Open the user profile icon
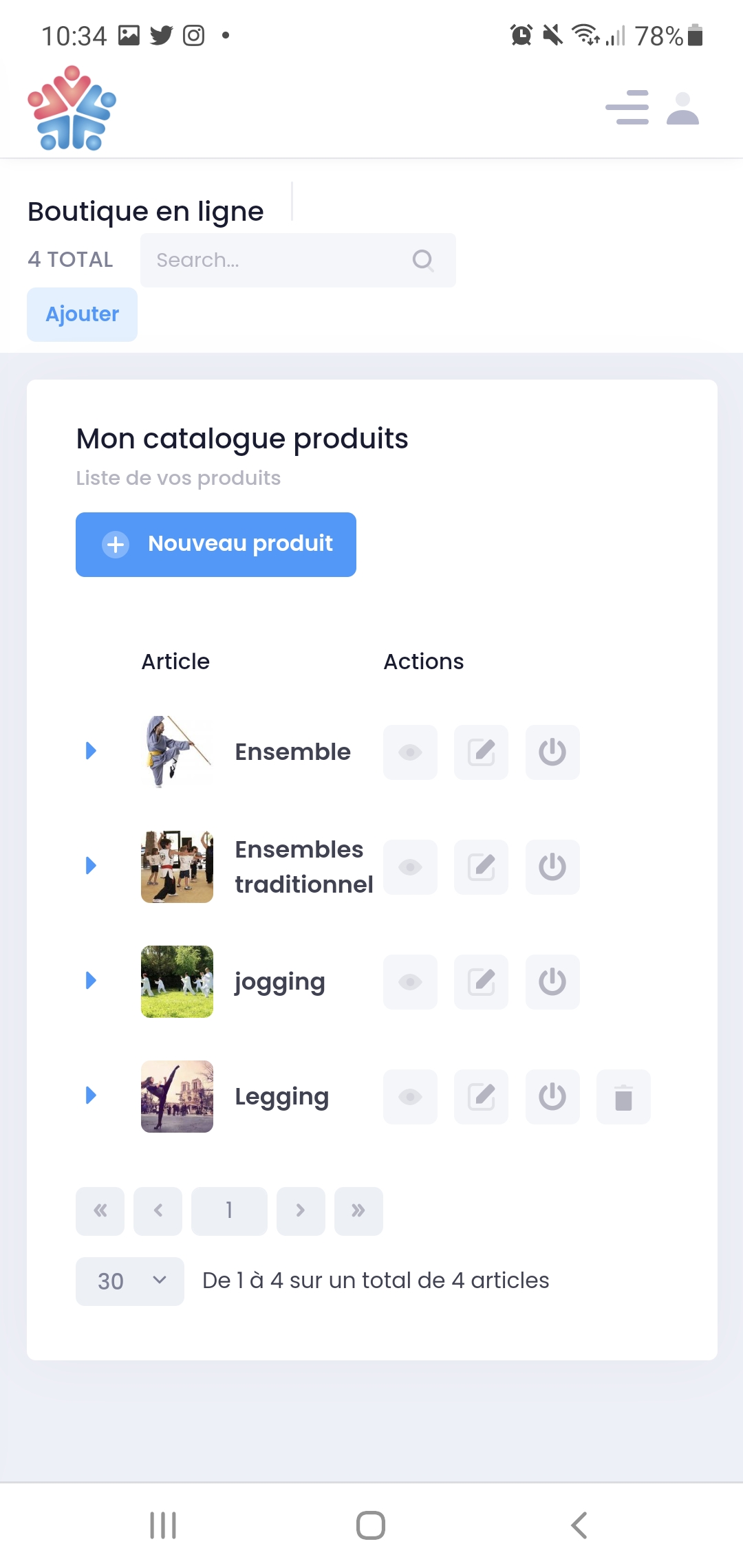Image resolution: width=743 pixels, height=1568 pixels. [x=682, y=109]
